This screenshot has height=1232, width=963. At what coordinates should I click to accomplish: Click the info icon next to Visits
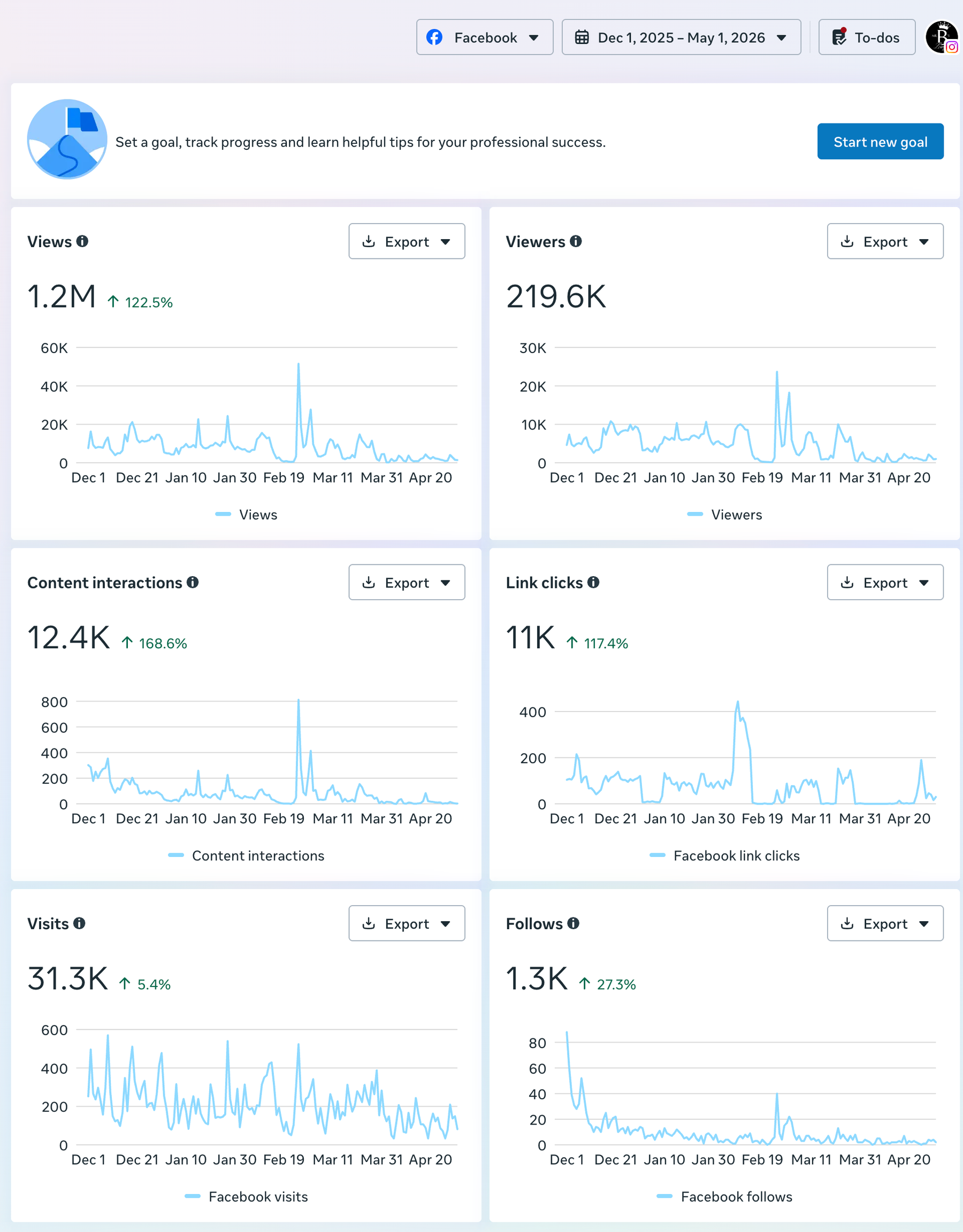tap(79, 923)
